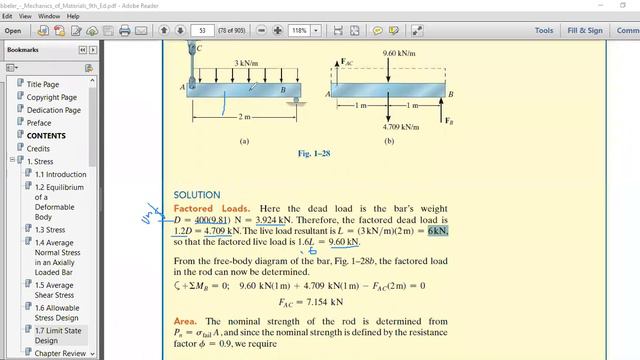Click the edit/sign document toolbar icon
640x360 pixels.
(x=76, y=31)
